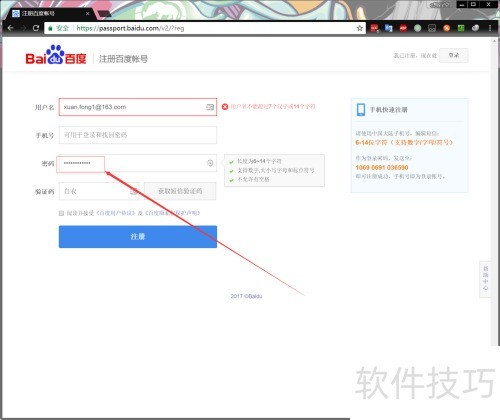This screenshot has width=500, height=420.
Task: Click the green secure lock icon in the address bar
Action: click(x=50, y=28)
